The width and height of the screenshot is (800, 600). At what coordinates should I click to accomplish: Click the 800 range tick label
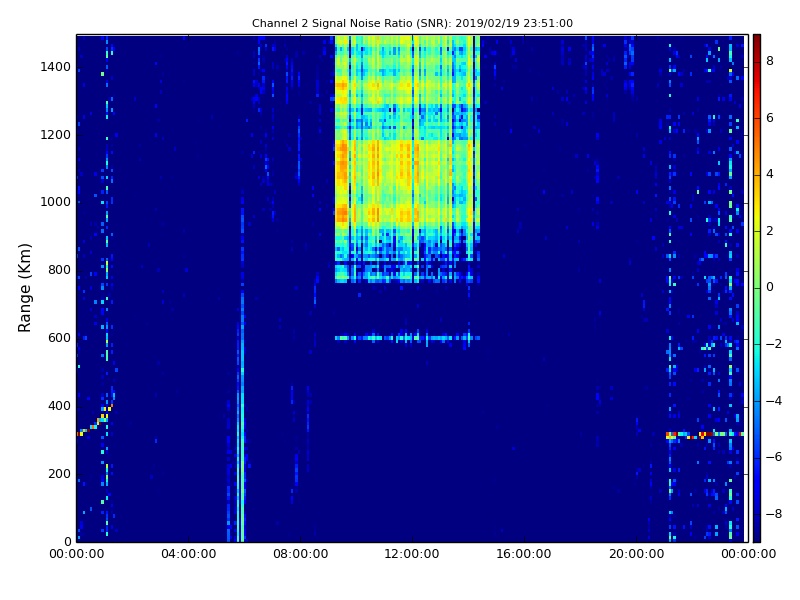coord(59,270)
